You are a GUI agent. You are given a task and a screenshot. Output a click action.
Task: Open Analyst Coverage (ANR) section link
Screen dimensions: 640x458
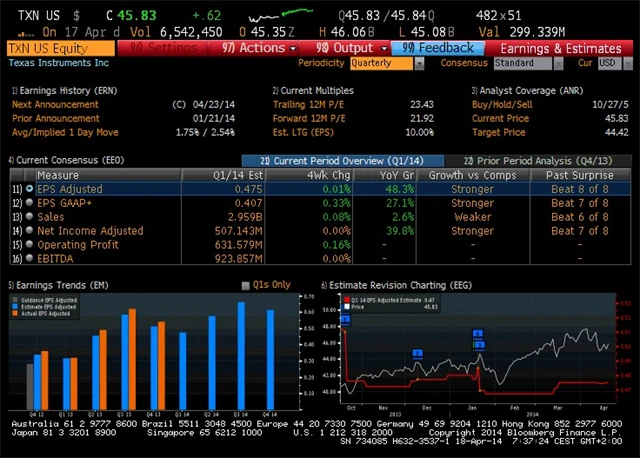pyautogui.click(x=518, y=90)
